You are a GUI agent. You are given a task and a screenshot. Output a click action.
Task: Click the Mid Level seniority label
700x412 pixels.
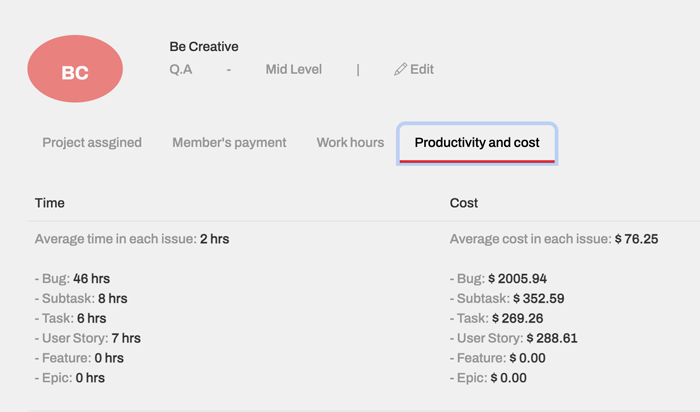click(x=294, y=69)
